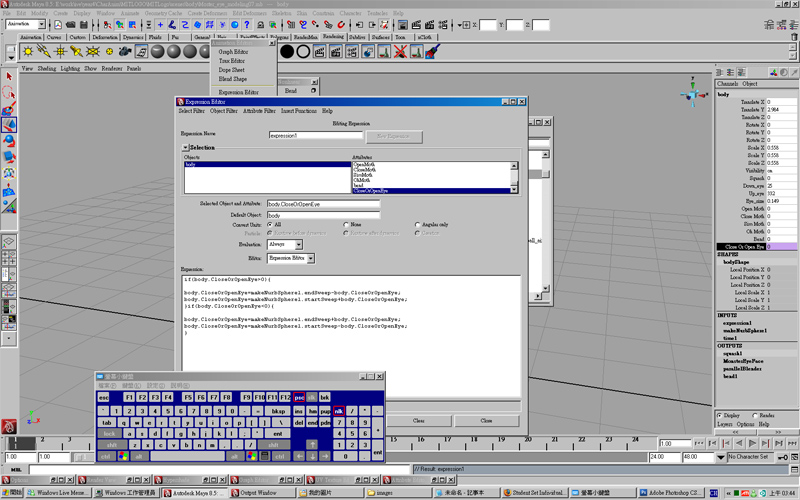
Task: Click the current frame marker on the time slider
Action: click(x=21, y=443)
